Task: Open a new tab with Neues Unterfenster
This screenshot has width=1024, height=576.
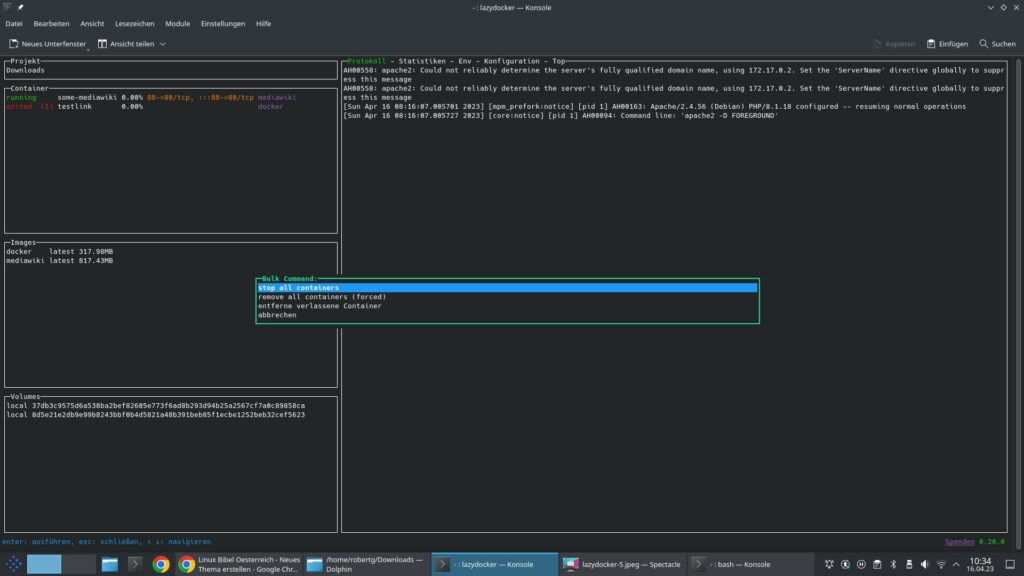Action: [48, 44]
